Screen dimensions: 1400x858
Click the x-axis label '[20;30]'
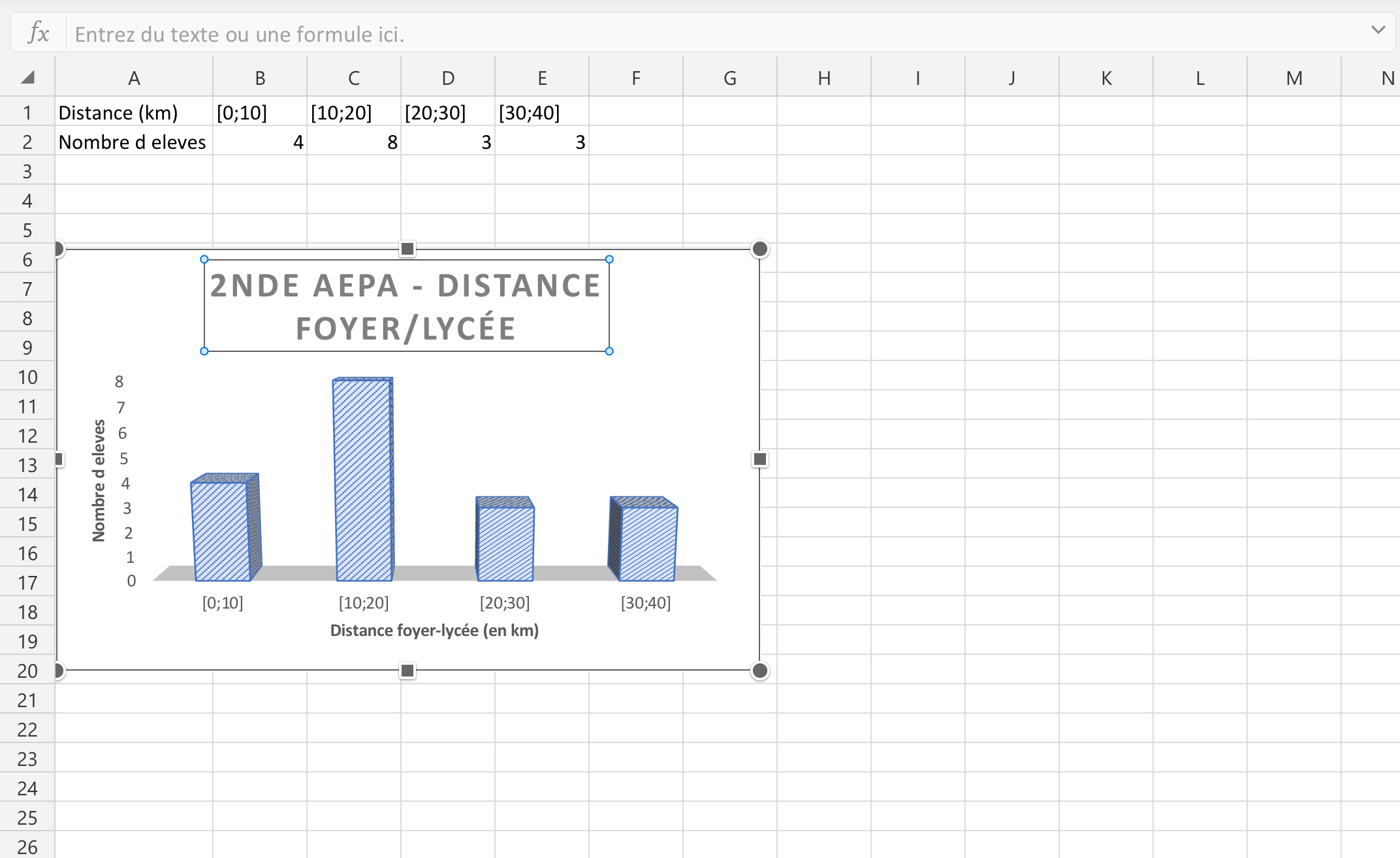[505, 603]
